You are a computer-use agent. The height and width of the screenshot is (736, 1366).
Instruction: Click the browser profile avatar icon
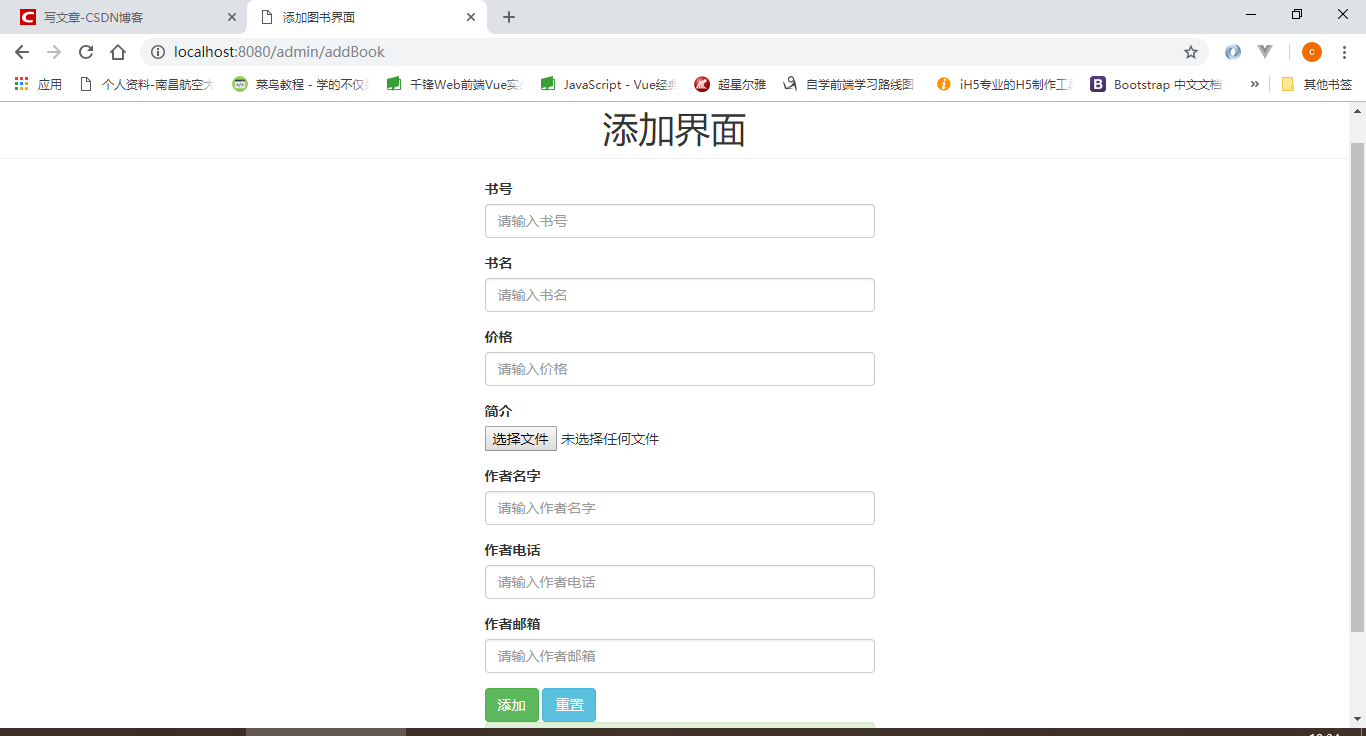coord(1311,51)
